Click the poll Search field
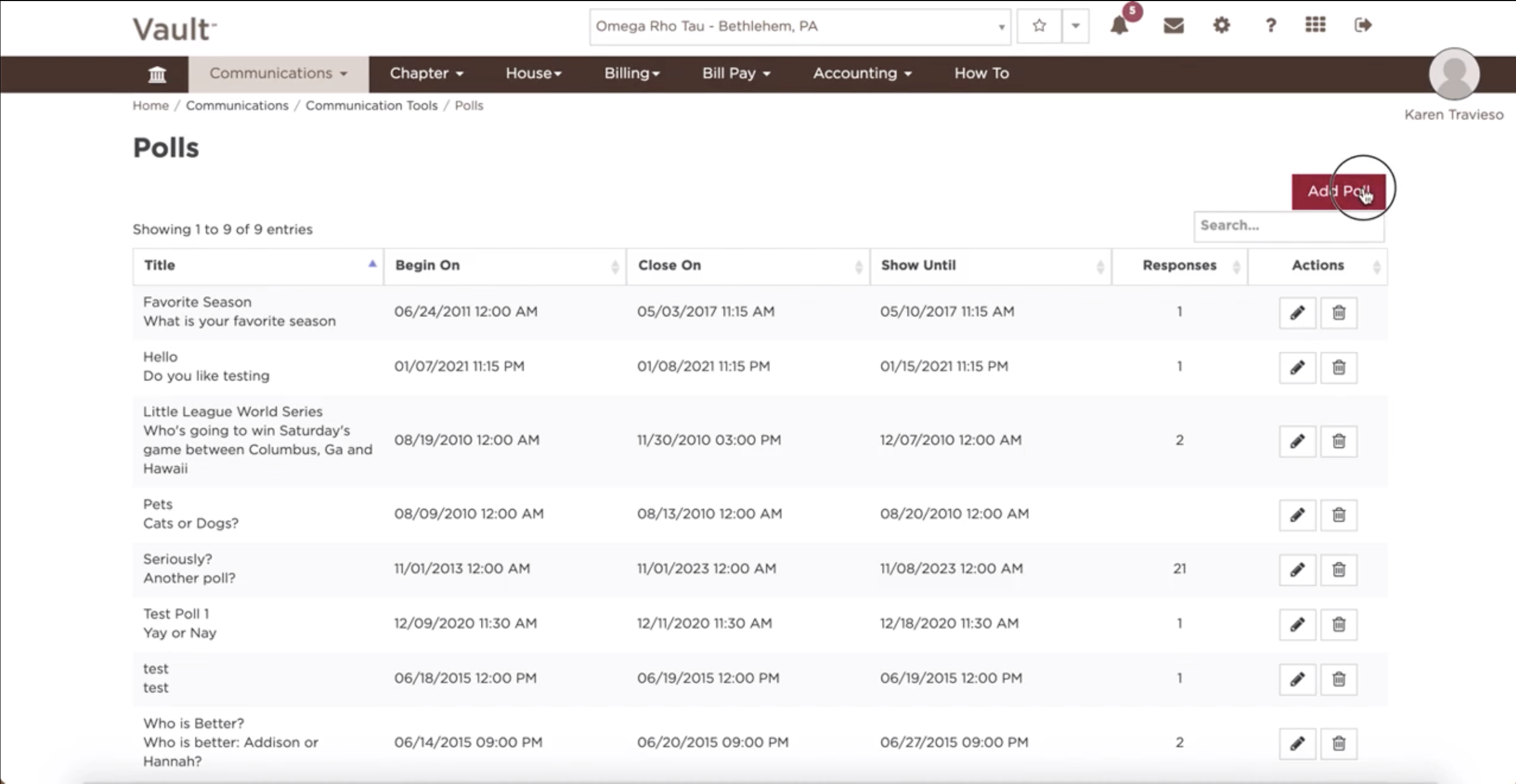The width and height of the screenshot is (1516, 784). coord(1289,226)
